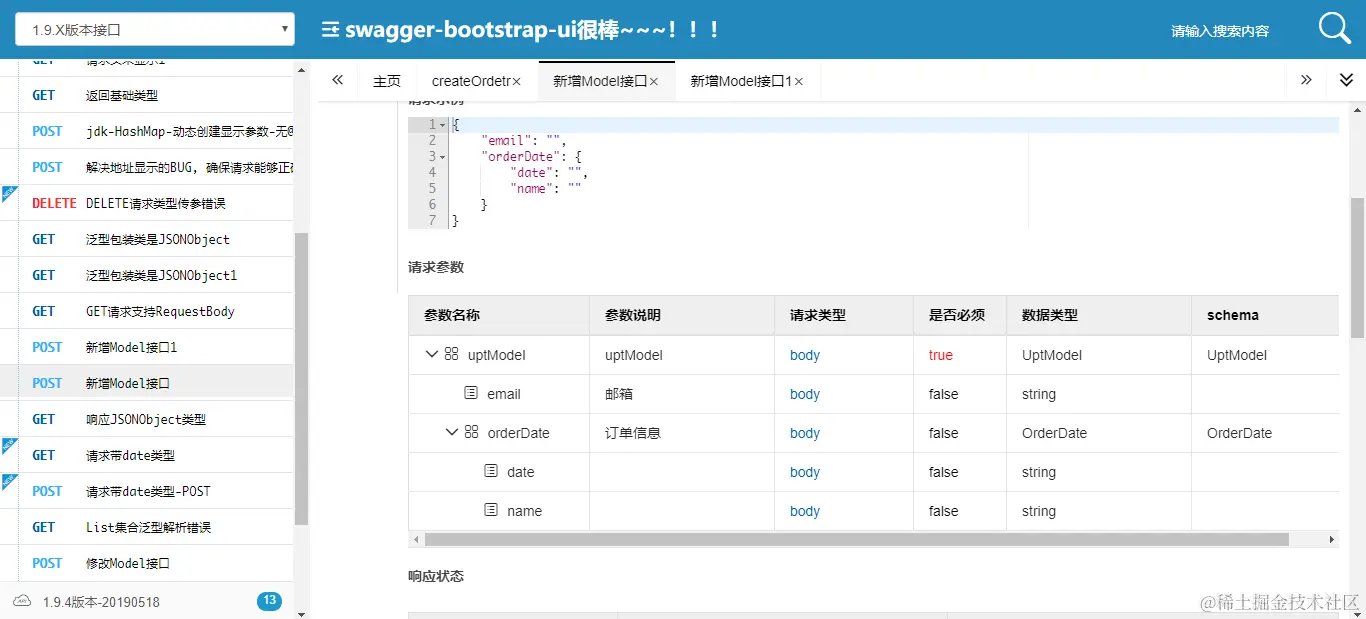Click the 13 count badge
Screen dimensions: 1366x619
(269, 601)
